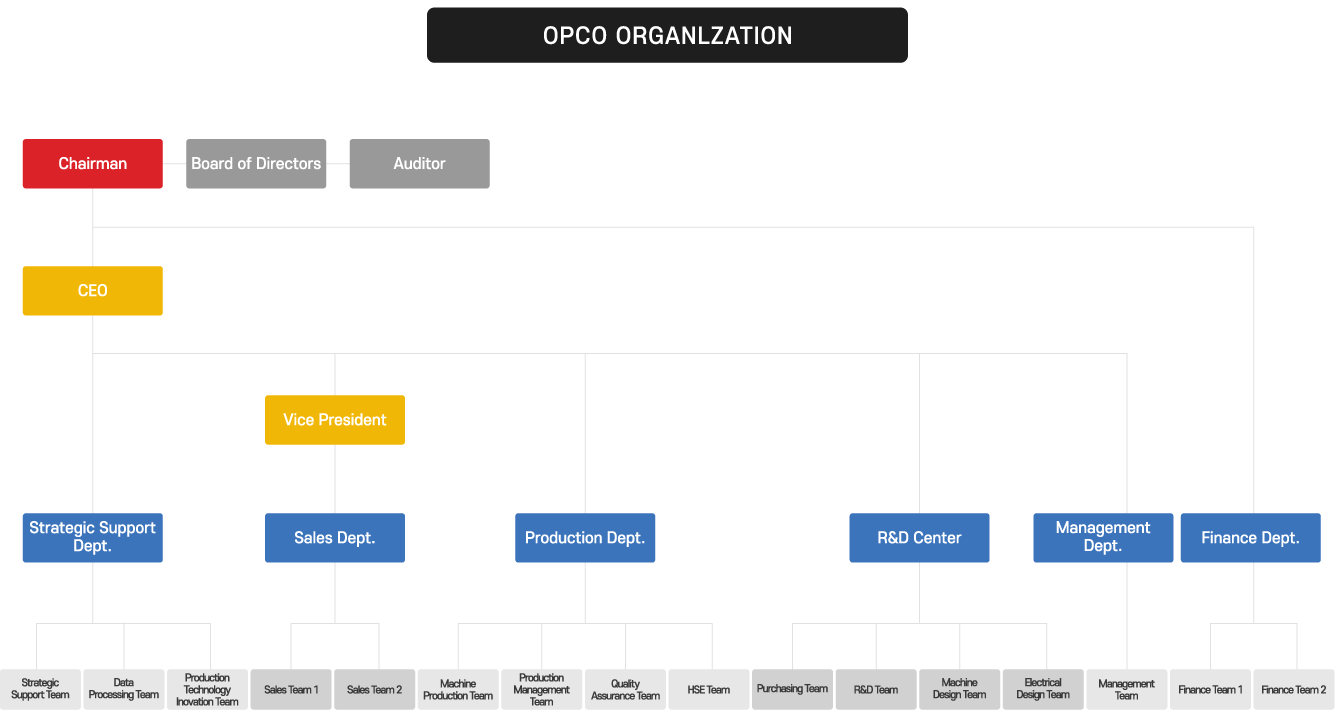This screenshot has width=1335, height=721.
Task: Click the Sales Team 1 node
Action: (290, 689)
